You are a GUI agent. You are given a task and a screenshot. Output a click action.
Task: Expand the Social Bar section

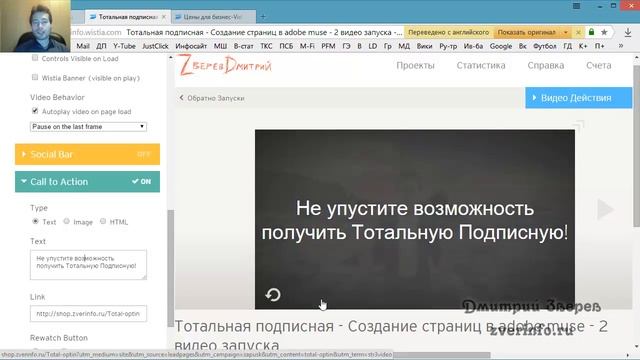click(x=87, y=154)
